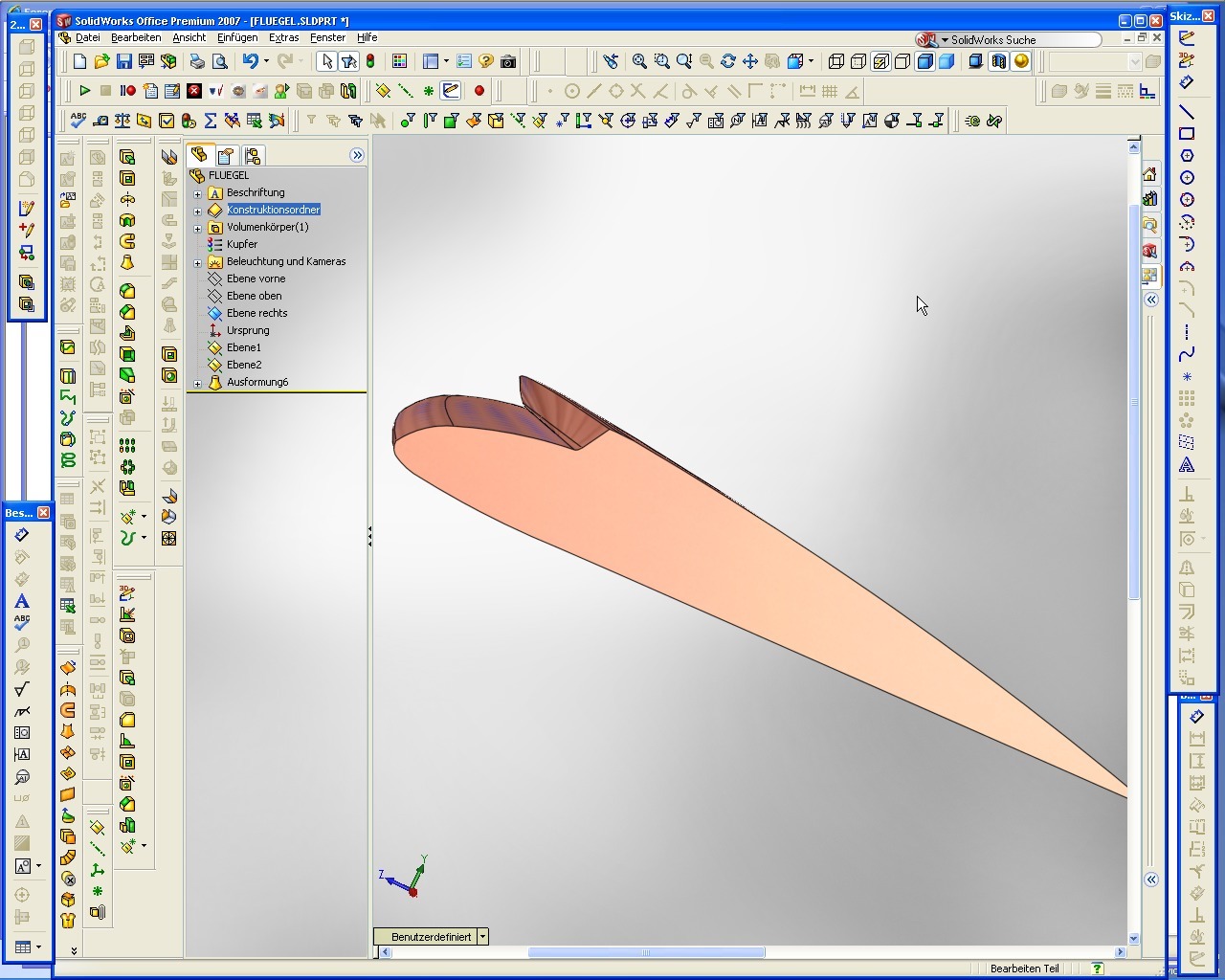Click the Edit Color palette icon

point(399,61)
